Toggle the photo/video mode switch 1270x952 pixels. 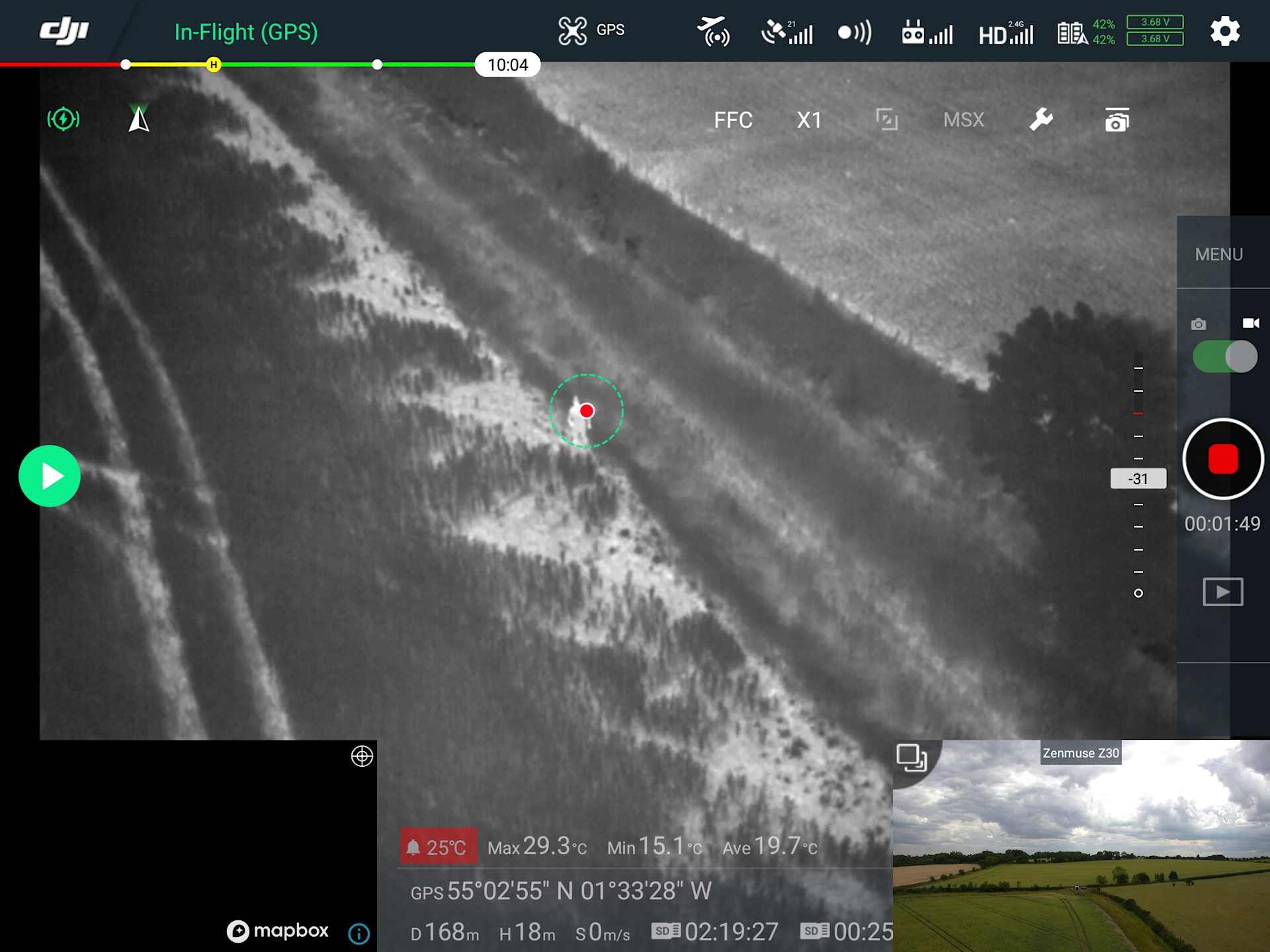coord(1224,357)
